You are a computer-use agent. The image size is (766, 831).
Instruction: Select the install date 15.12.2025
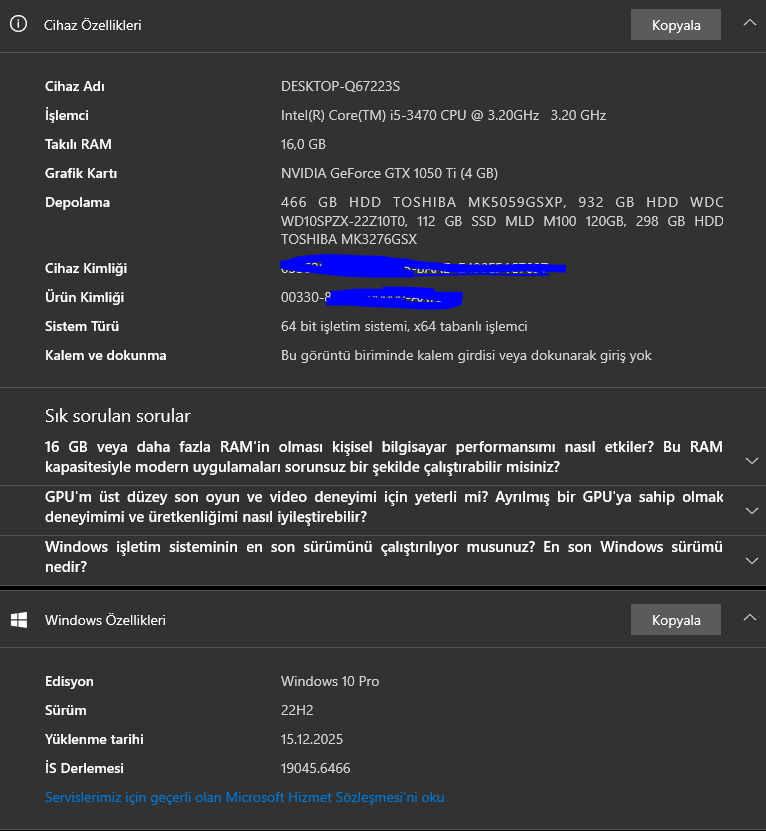click(x=312, y=739)
